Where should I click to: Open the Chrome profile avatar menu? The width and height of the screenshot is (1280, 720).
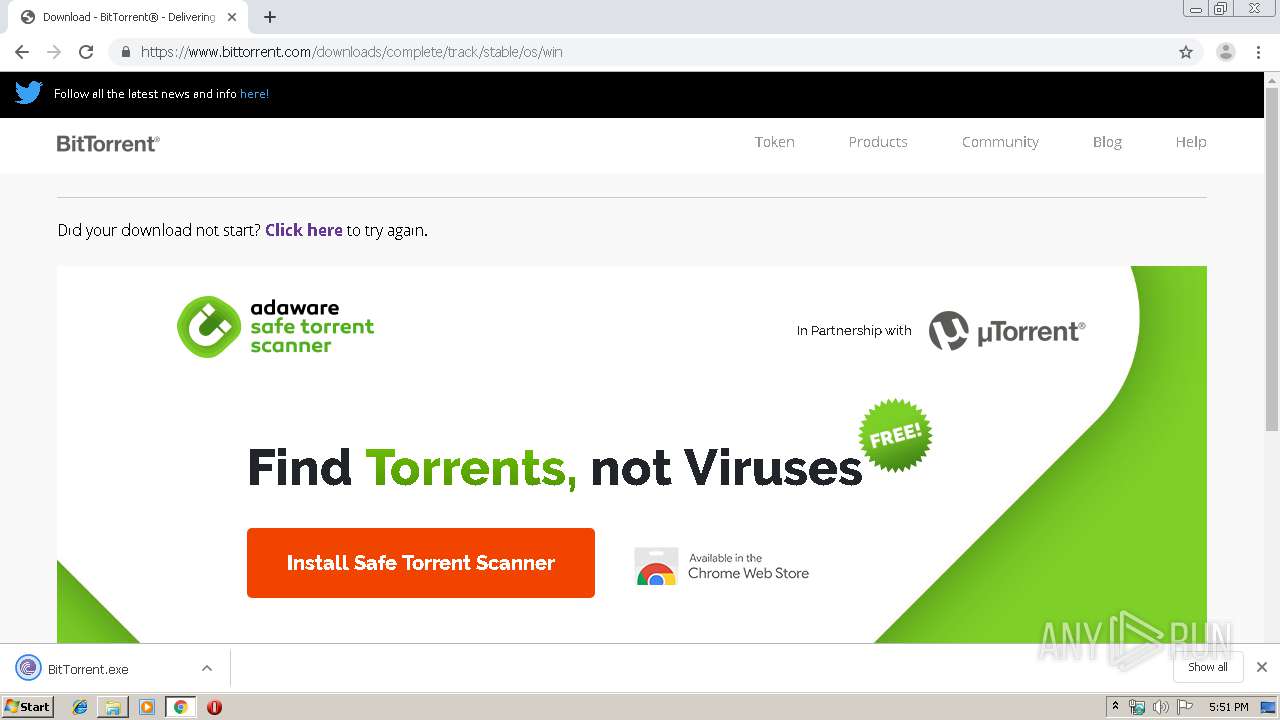pyautogui.click(x=1226, y=52)
